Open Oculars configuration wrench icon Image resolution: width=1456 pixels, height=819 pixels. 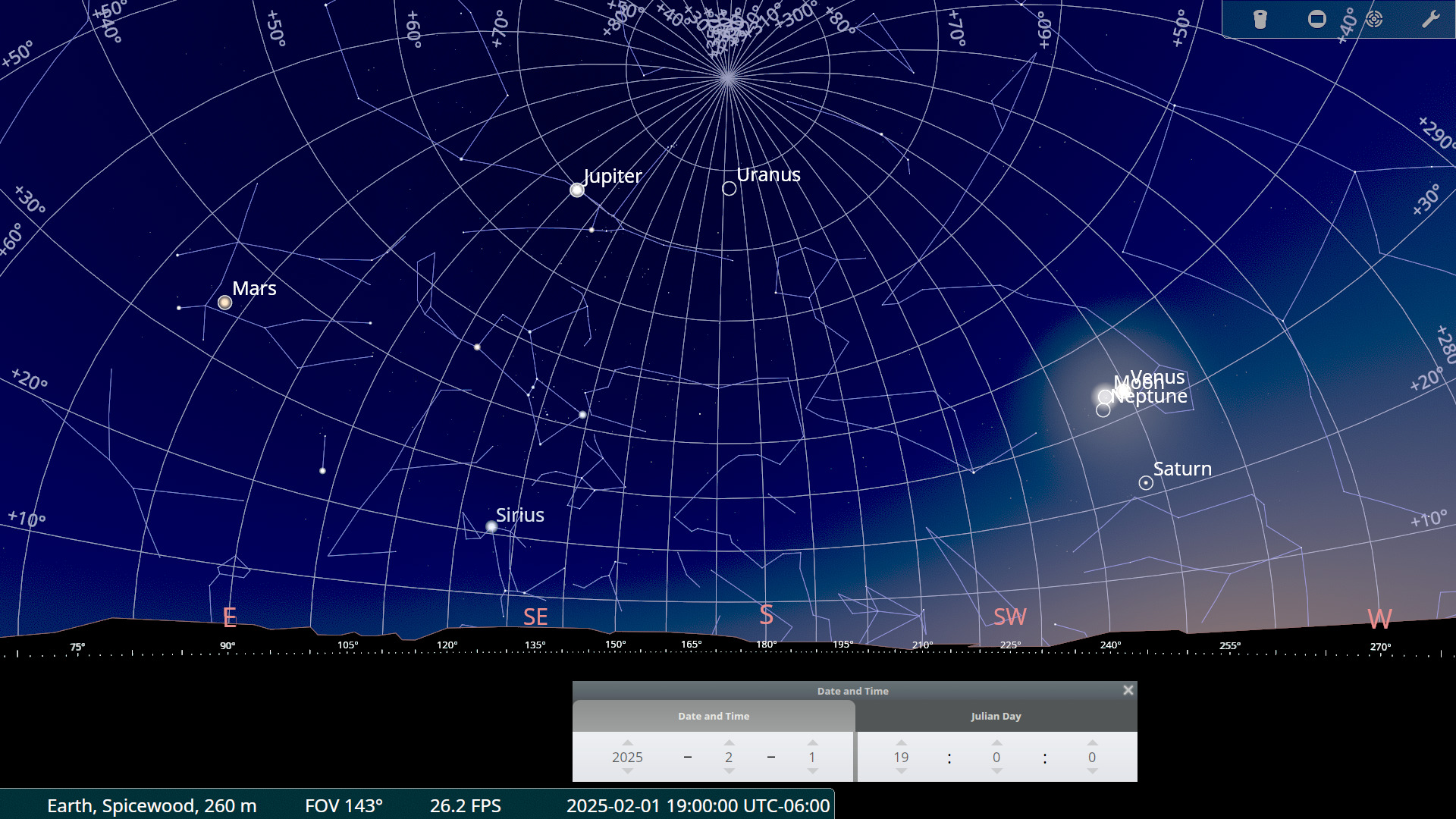click(1430, 19)
